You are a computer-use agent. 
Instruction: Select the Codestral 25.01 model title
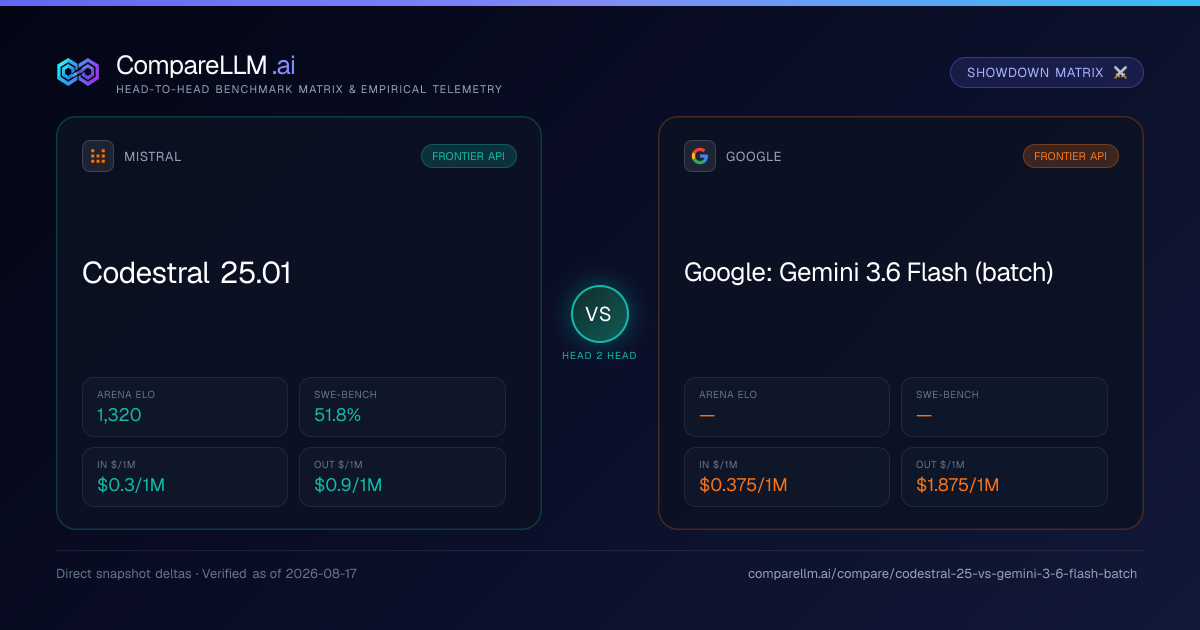pos(186,272)
